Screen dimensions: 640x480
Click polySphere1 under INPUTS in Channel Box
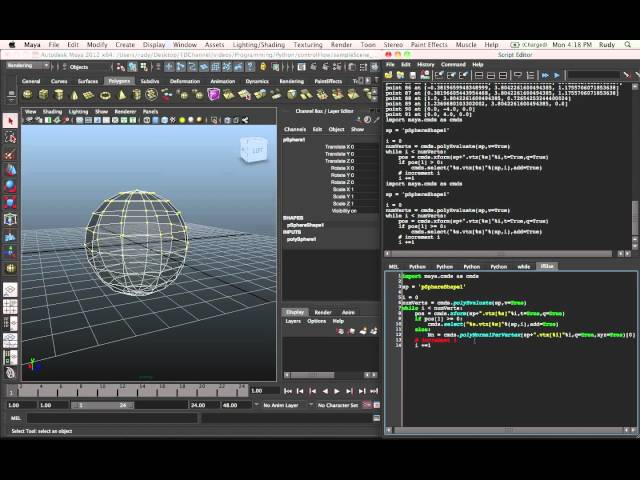[x=301, y=239]
